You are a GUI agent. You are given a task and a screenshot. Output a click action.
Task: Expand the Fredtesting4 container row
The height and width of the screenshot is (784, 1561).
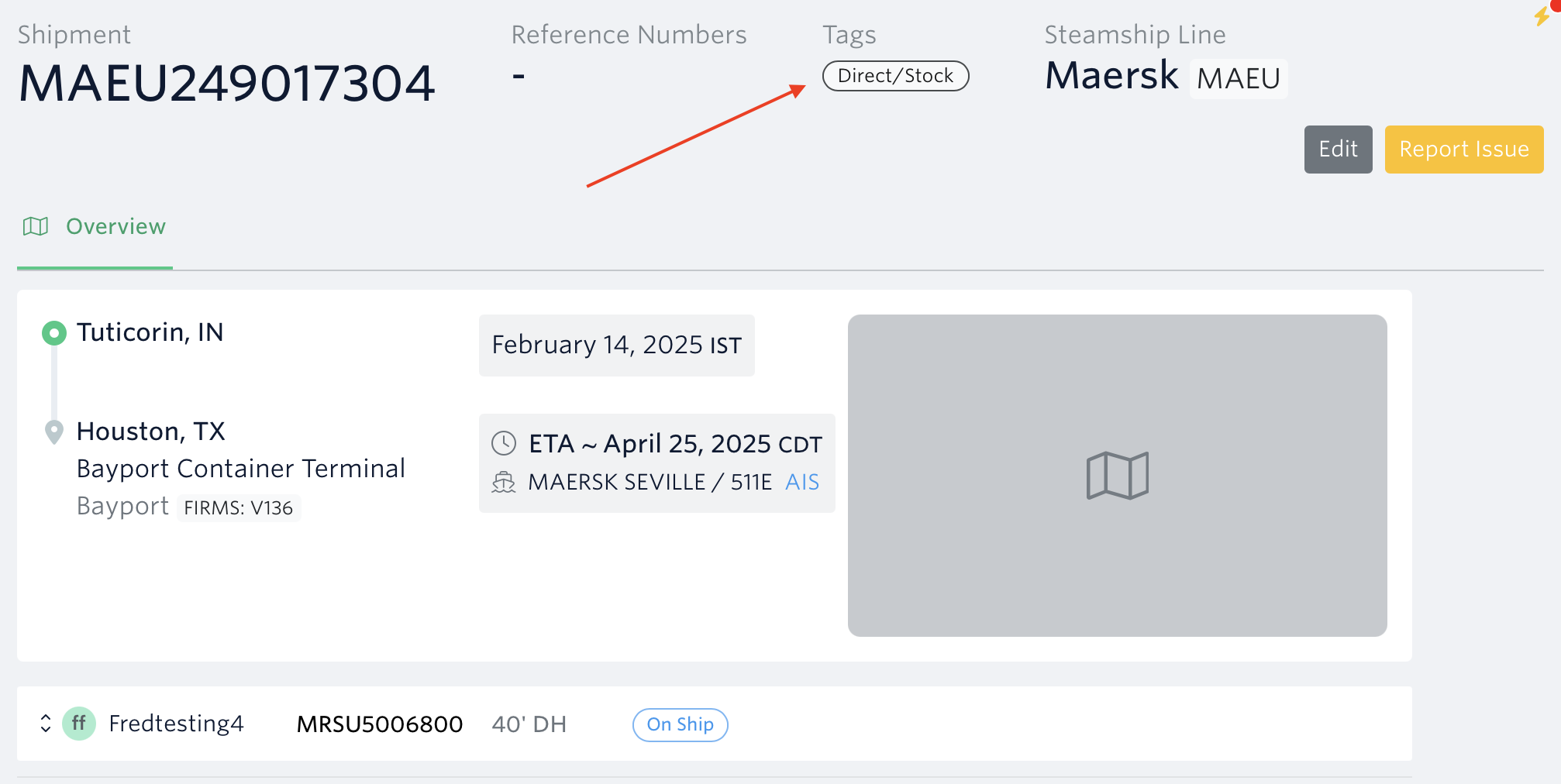coord(46,724)
